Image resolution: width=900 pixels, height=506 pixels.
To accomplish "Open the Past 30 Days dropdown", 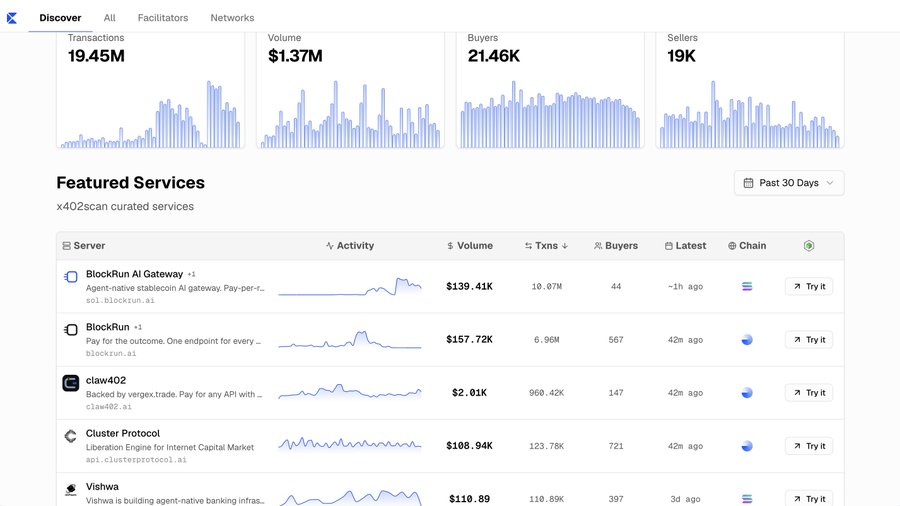I will (789, 183).
